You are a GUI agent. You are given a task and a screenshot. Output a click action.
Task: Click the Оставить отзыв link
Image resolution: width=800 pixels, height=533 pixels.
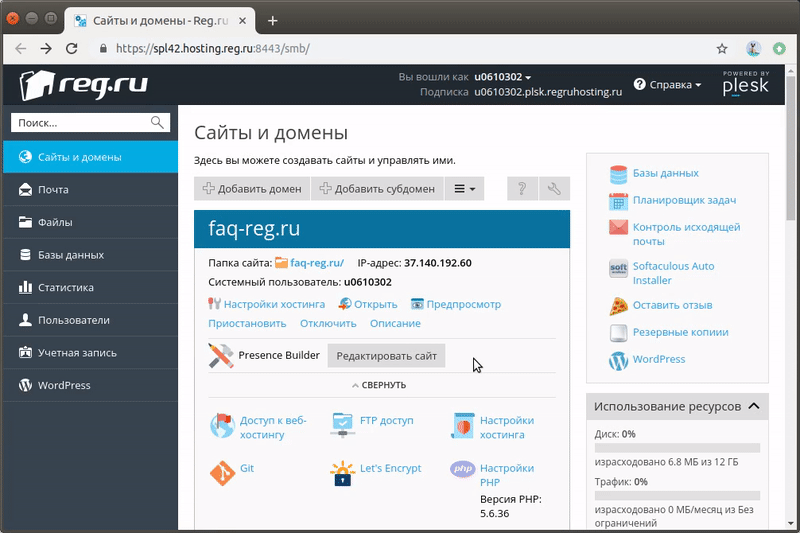coord(672,305)
